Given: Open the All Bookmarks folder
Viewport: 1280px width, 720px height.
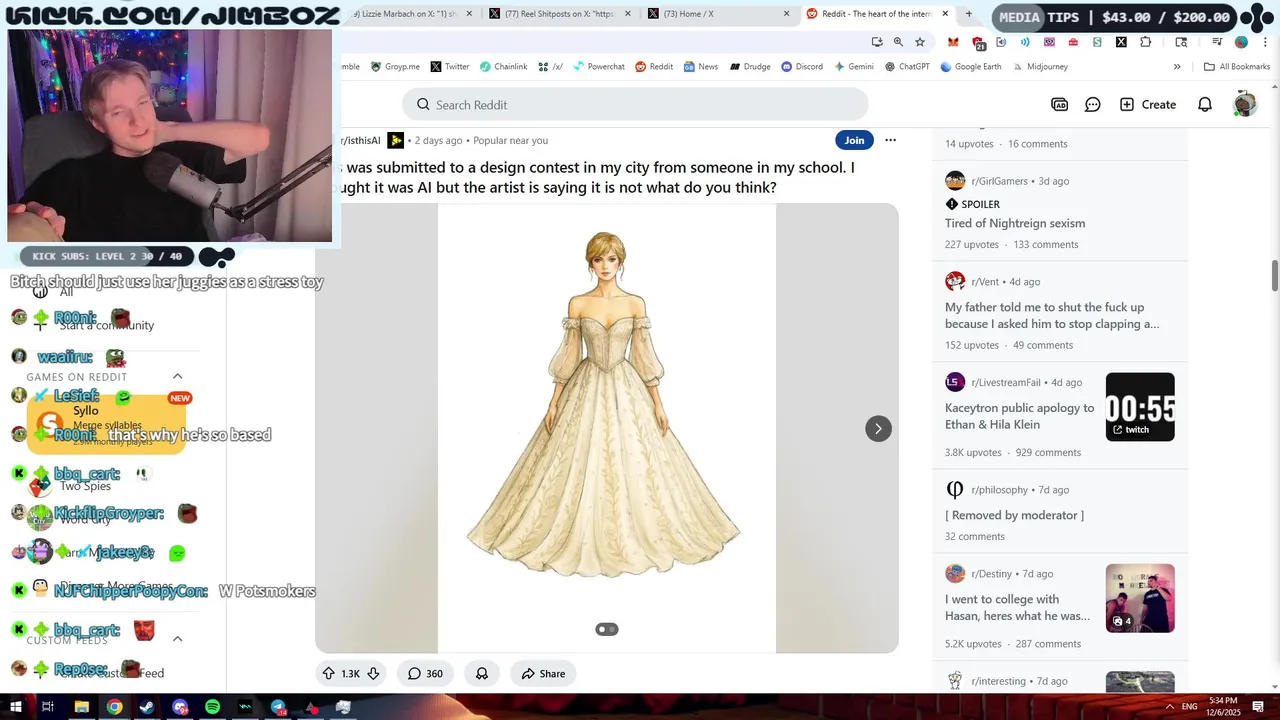Looking at the screenshot, I should tap(1237, 67).
